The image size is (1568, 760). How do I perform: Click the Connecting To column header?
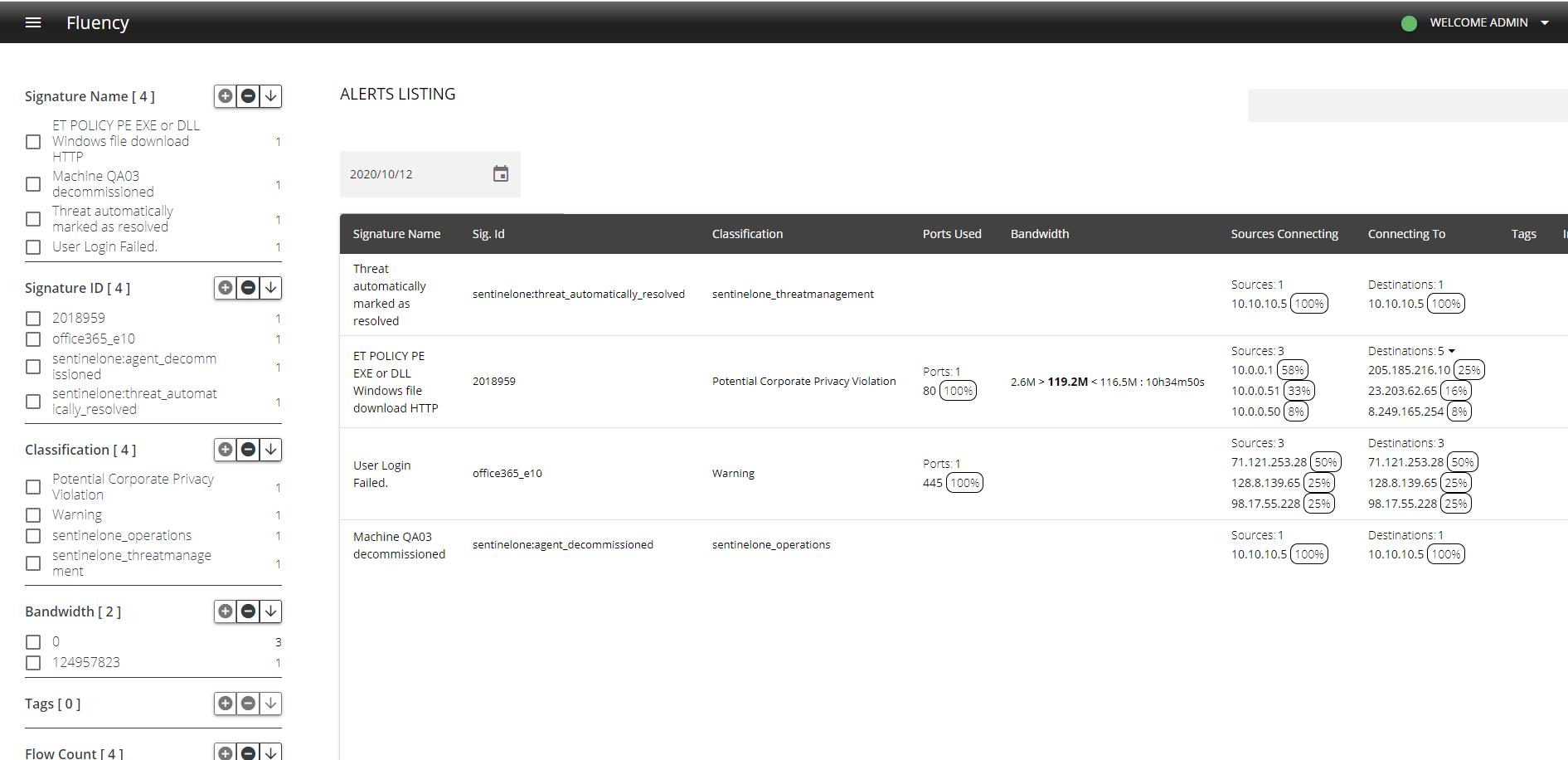coord(1406,234)
